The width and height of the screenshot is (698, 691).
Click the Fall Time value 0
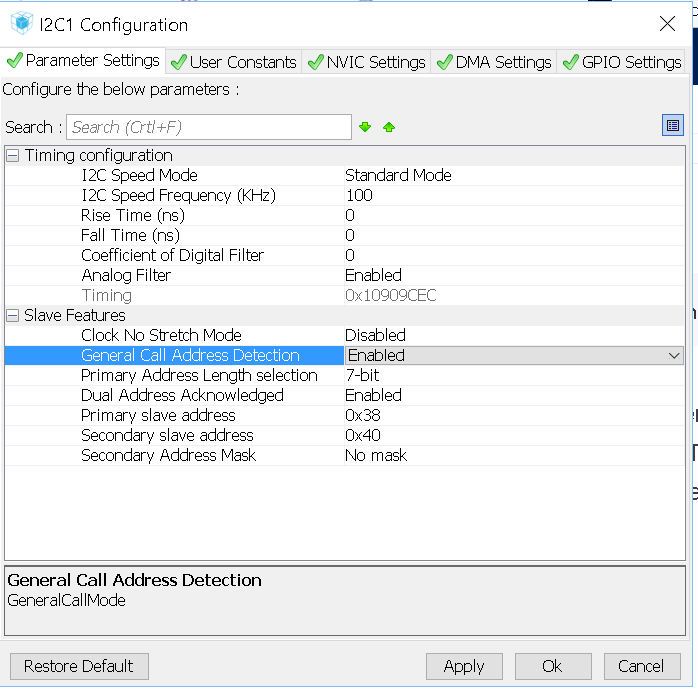coord(350,236)
